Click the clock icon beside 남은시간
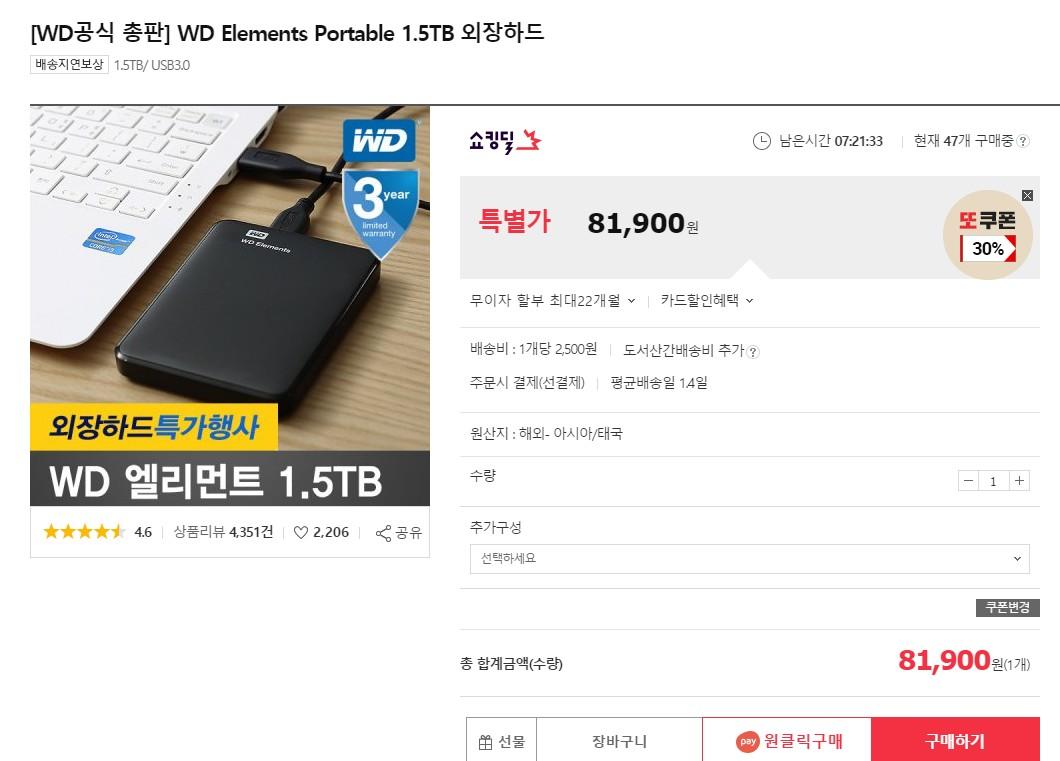The height and width of the screenshot is (761, 1060). (x=761, y=141)
